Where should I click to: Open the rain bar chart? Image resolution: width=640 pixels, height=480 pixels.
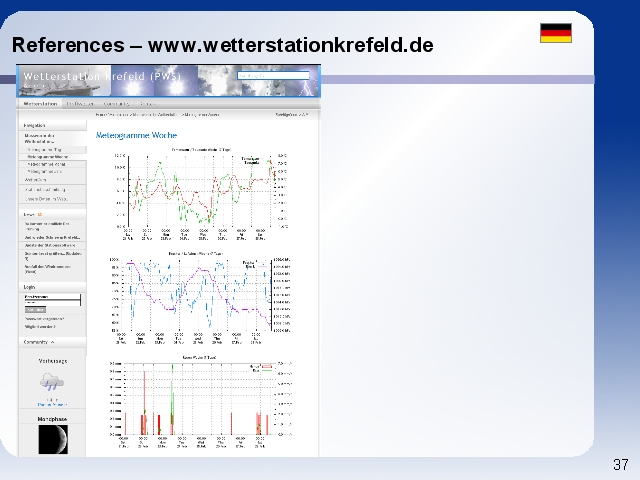point(200,402)
